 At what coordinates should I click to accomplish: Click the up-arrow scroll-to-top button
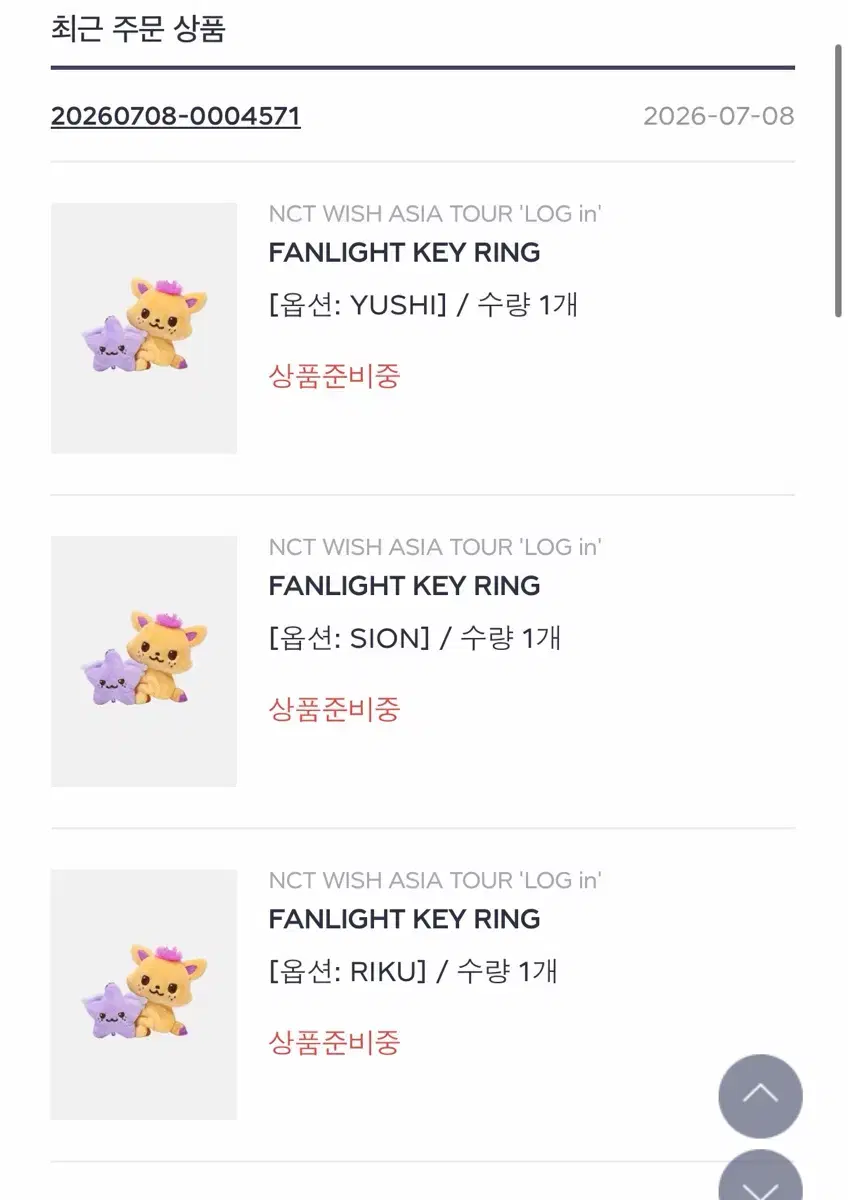(x=760, y=1096)
